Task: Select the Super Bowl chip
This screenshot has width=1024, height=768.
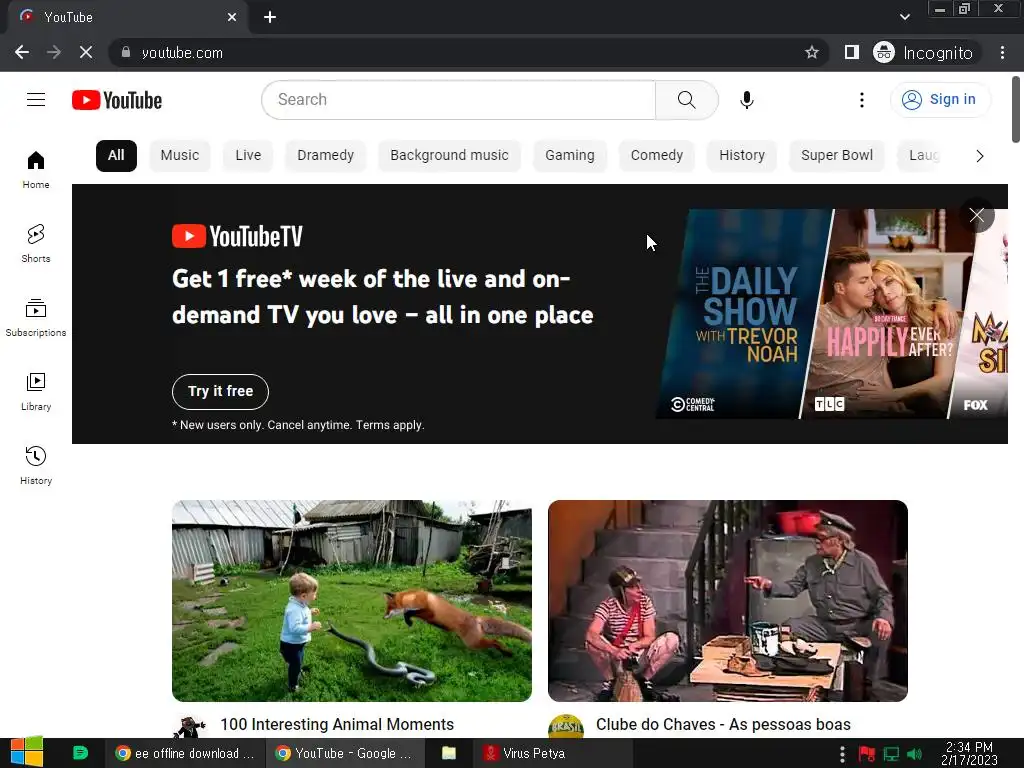Action: click(x=837, y=155)
